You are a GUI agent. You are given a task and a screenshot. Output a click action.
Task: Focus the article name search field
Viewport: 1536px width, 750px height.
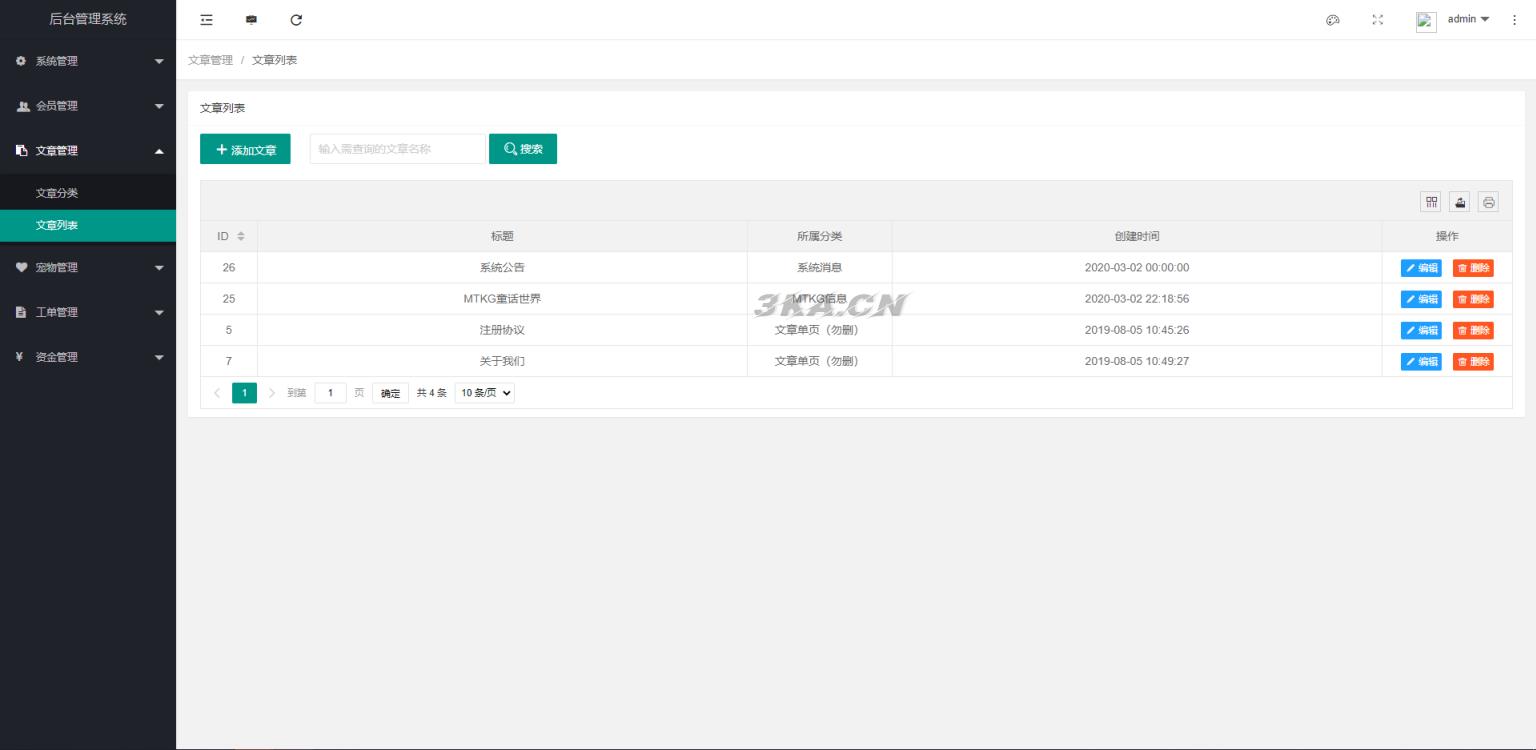point(397,149)
